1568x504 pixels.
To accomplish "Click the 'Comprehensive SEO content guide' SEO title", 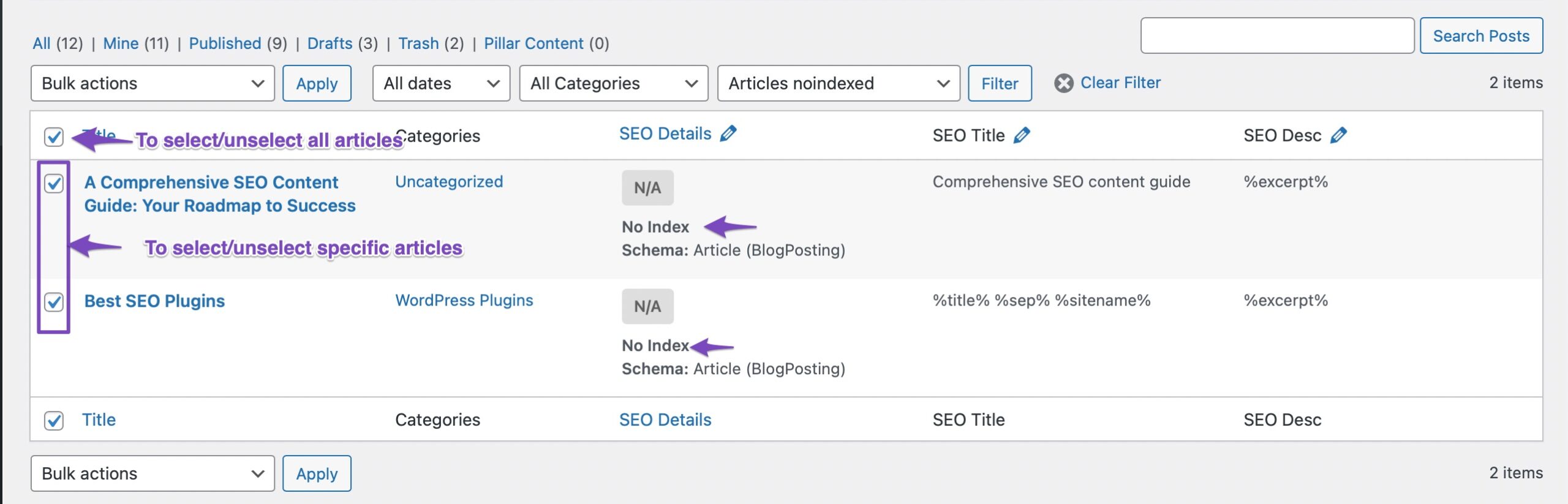I will 1061,182.
